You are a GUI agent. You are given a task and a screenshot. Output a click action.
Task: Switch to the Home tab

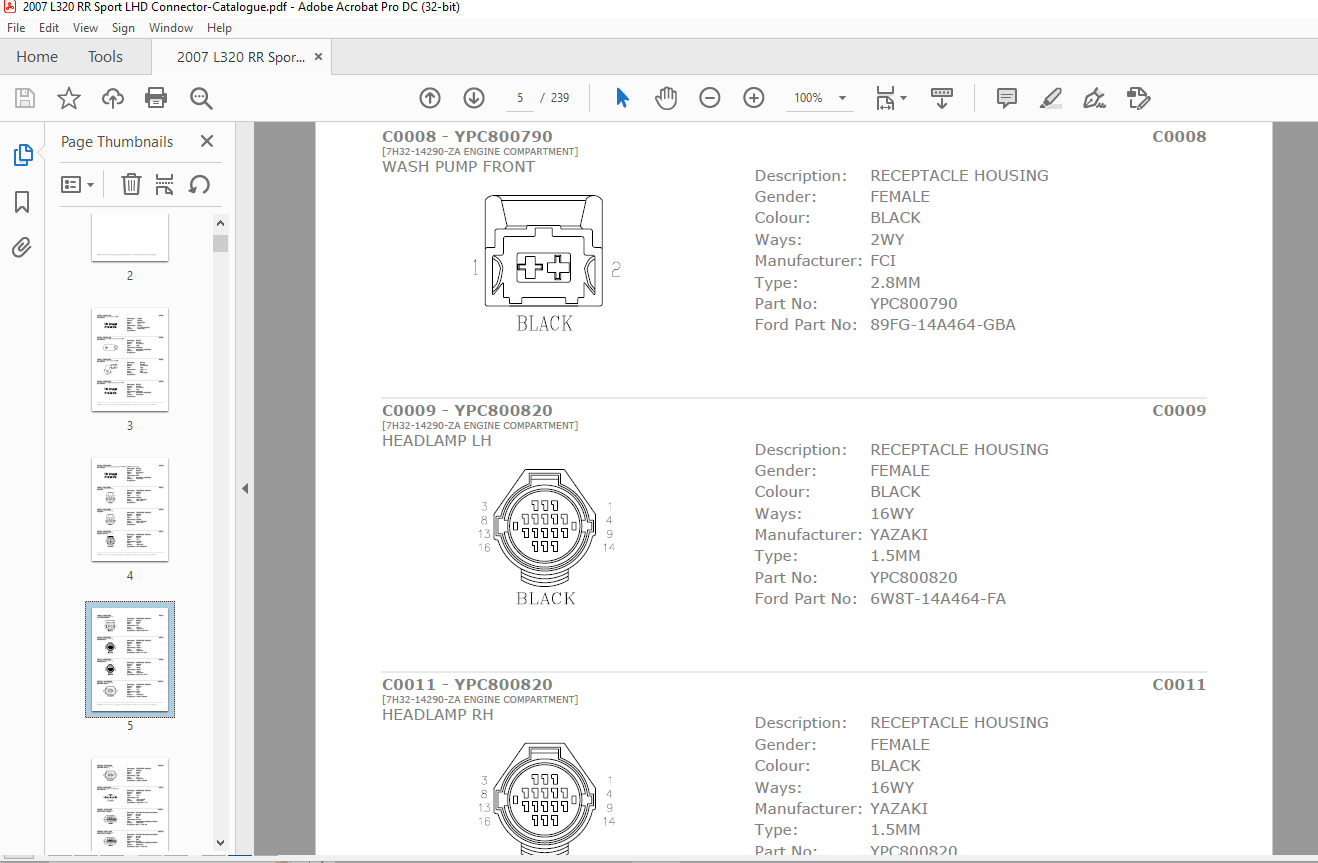[x=37, y=57]
